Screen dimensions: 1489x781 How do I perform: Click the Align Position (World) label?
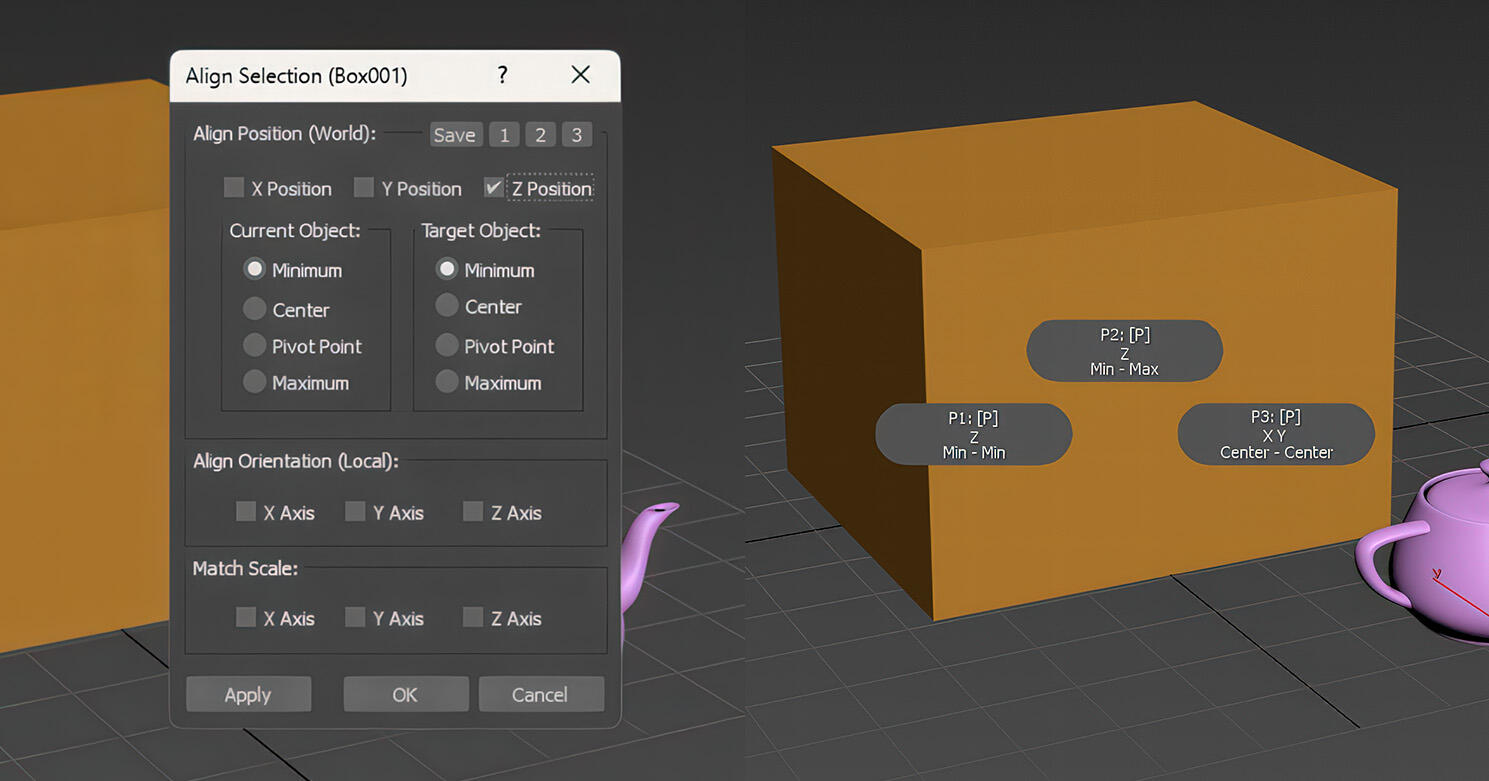click(x=285, y=134)
